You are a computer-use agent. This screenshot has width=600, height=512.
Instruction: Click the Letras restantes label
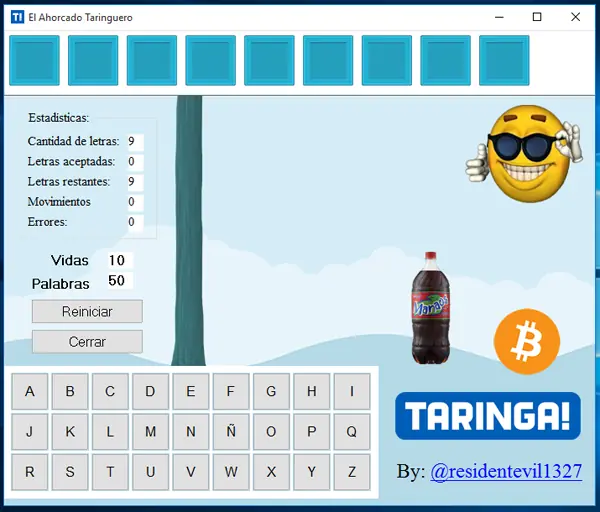pyautogui.click(x=69, y=182)
